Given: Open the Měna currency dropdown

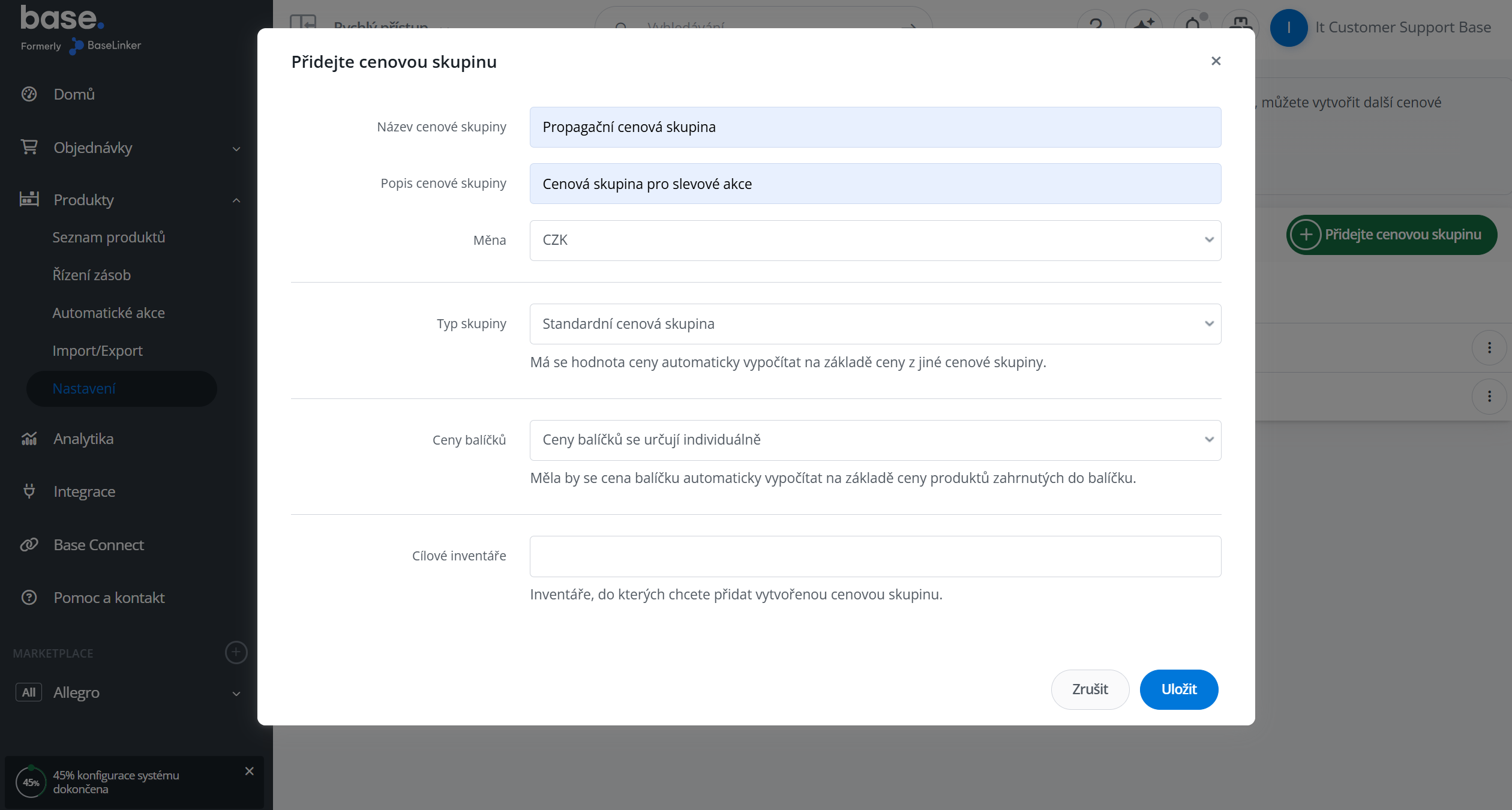Looking at the screenshot, I should click(x=875, y=240).
